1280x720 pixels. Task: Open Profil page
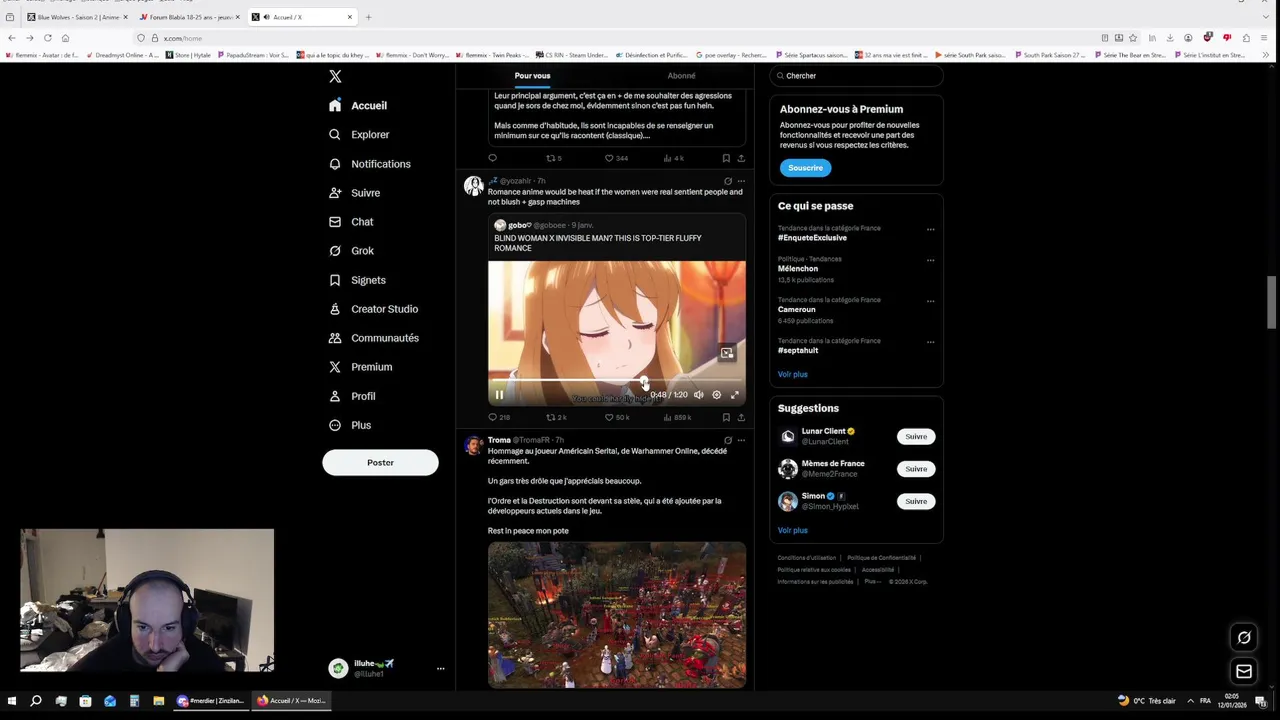(x=352, y=396)
